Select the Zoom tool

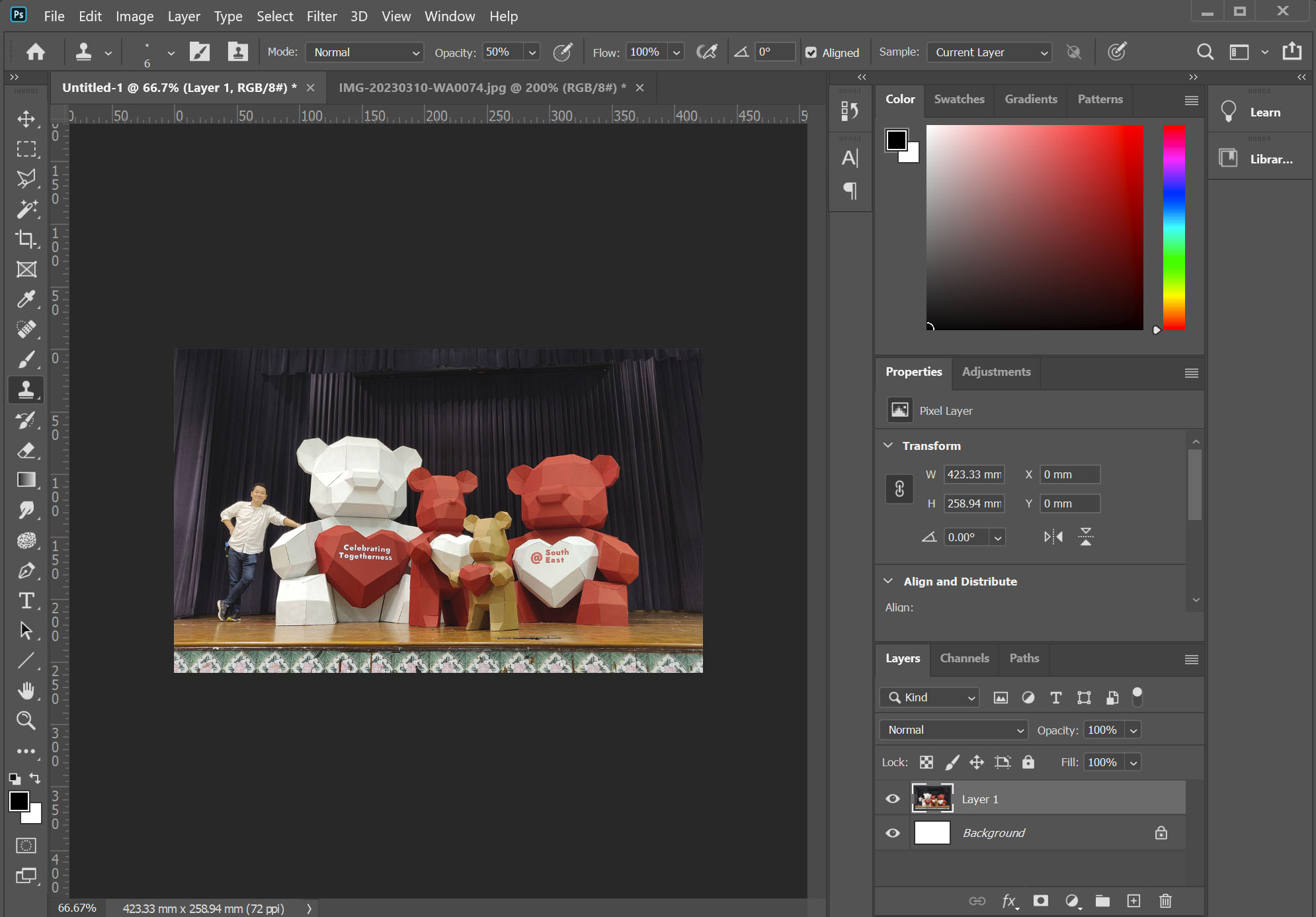tap(26, 720)
